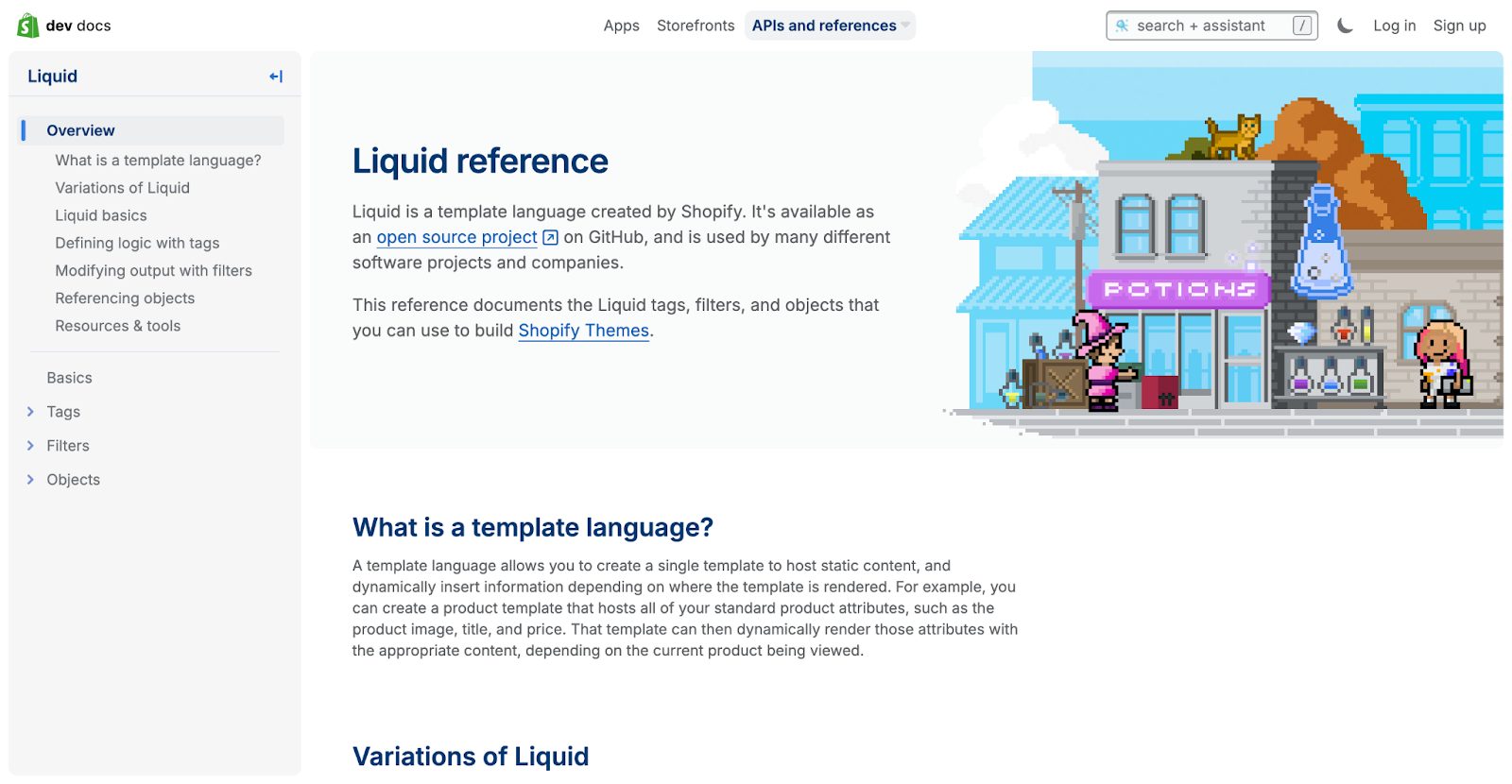
Task: Open the Filters sidebar section
Action: point(68,446)
